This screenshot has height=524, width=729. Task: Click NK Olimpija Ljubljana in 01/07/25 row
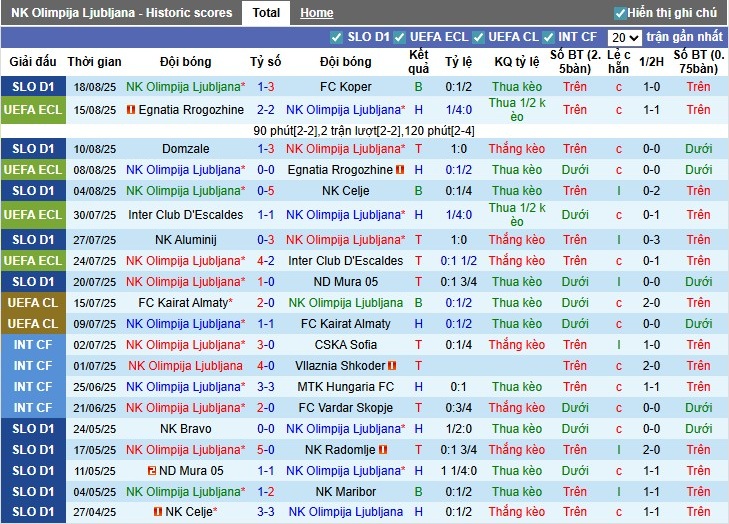tap(186, 366)
